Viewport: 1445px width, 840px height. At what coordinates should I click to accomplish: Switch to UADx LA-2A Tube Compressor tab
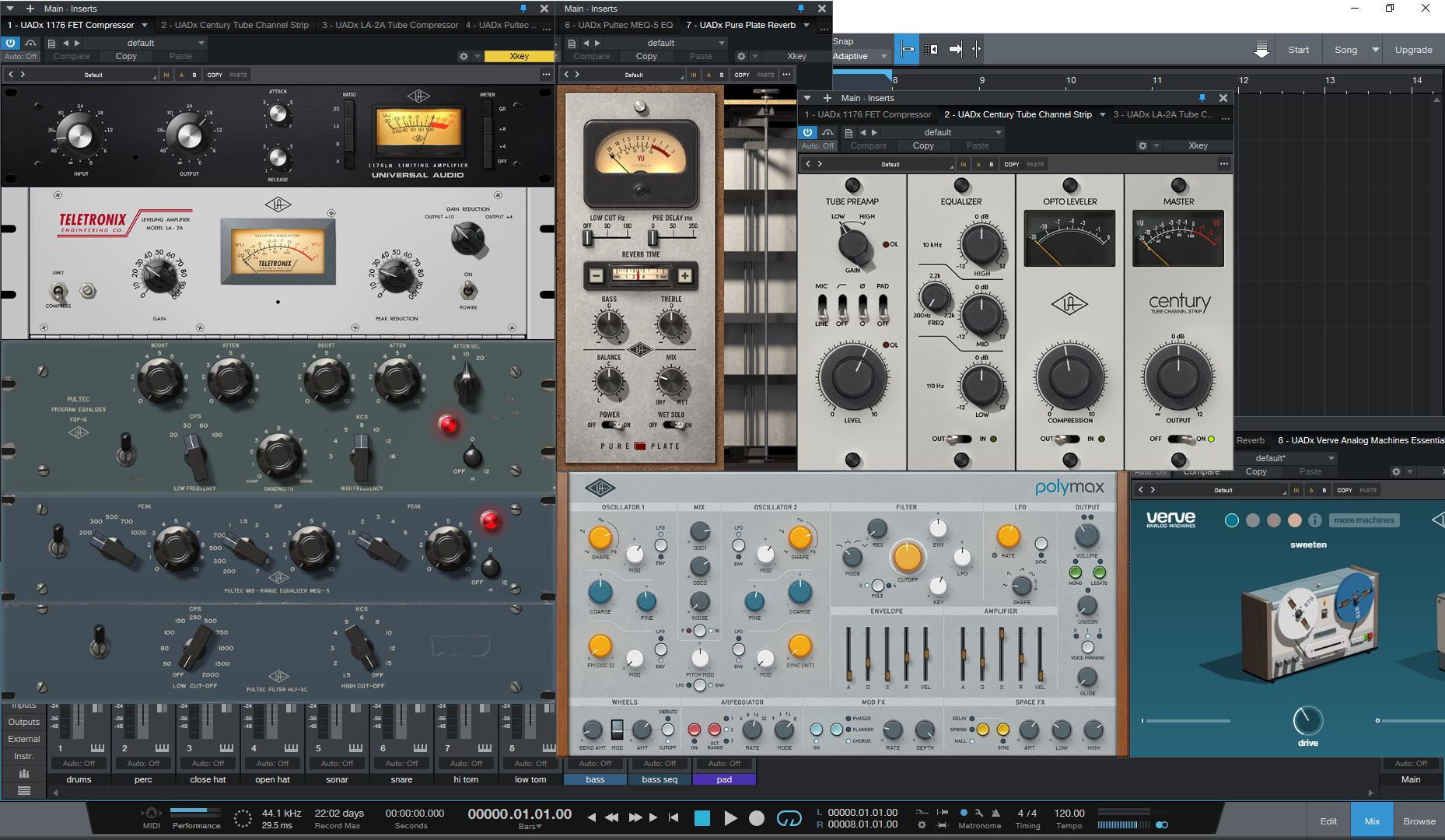coord(390,25)
